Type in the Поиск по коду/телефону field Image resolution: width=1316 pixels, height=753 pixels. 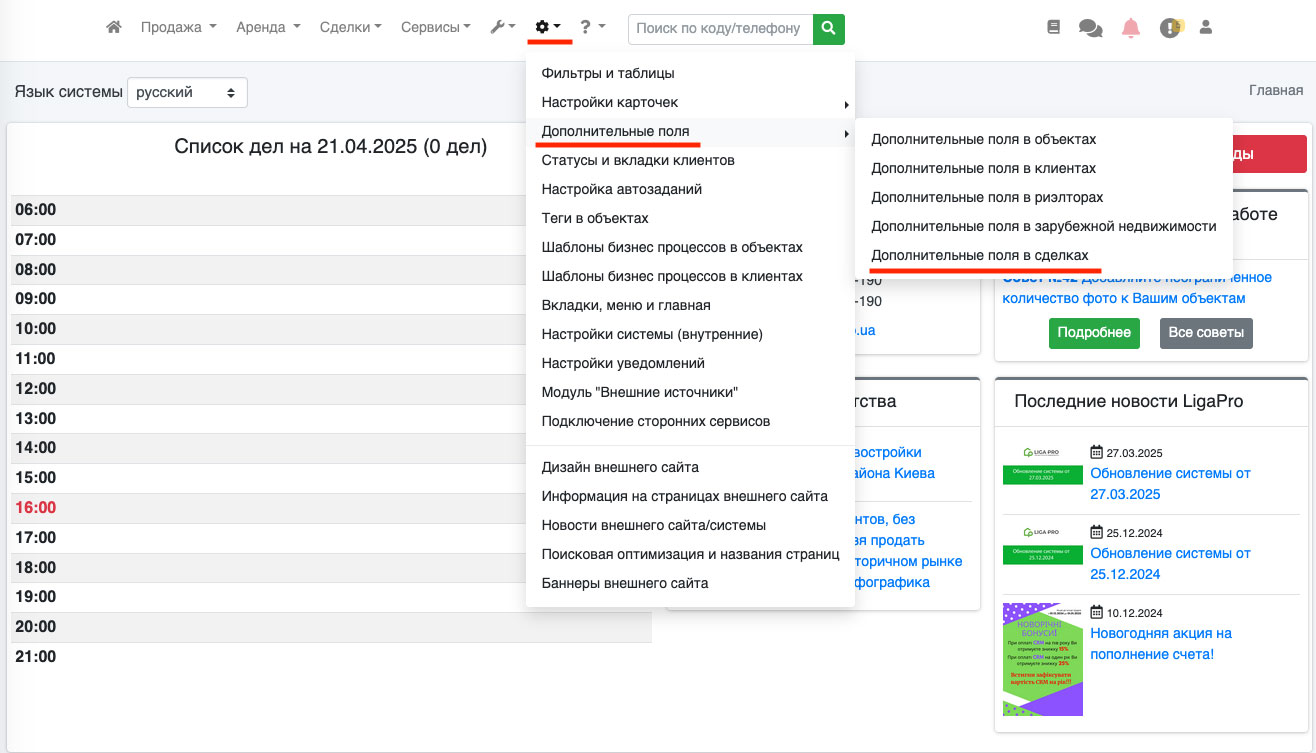pyautogui.click(x=720, y=29)
